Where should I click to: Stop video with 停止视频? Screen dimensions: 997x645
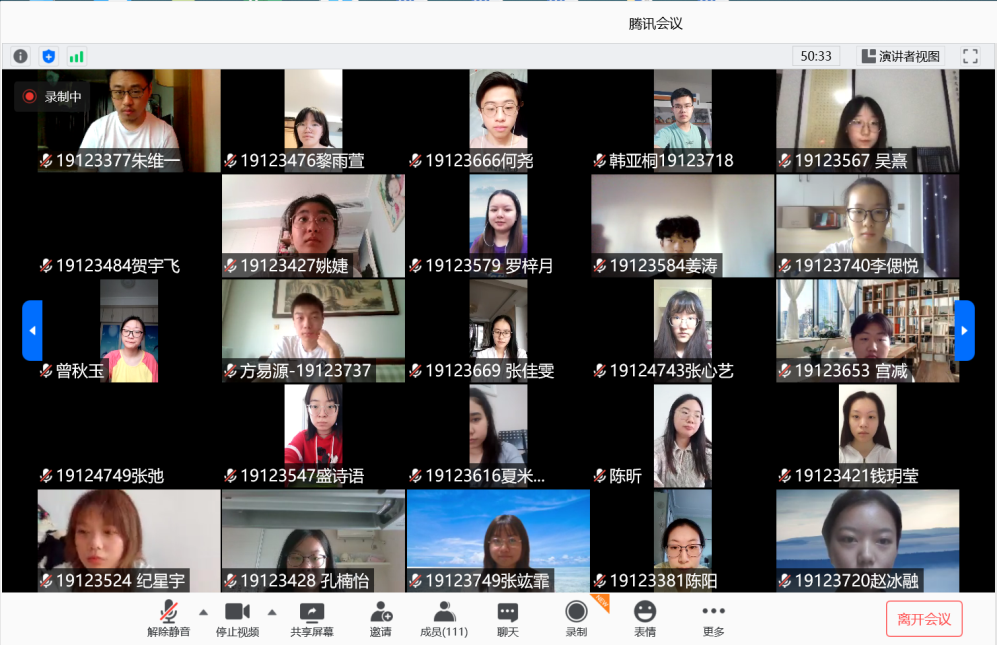237,618
